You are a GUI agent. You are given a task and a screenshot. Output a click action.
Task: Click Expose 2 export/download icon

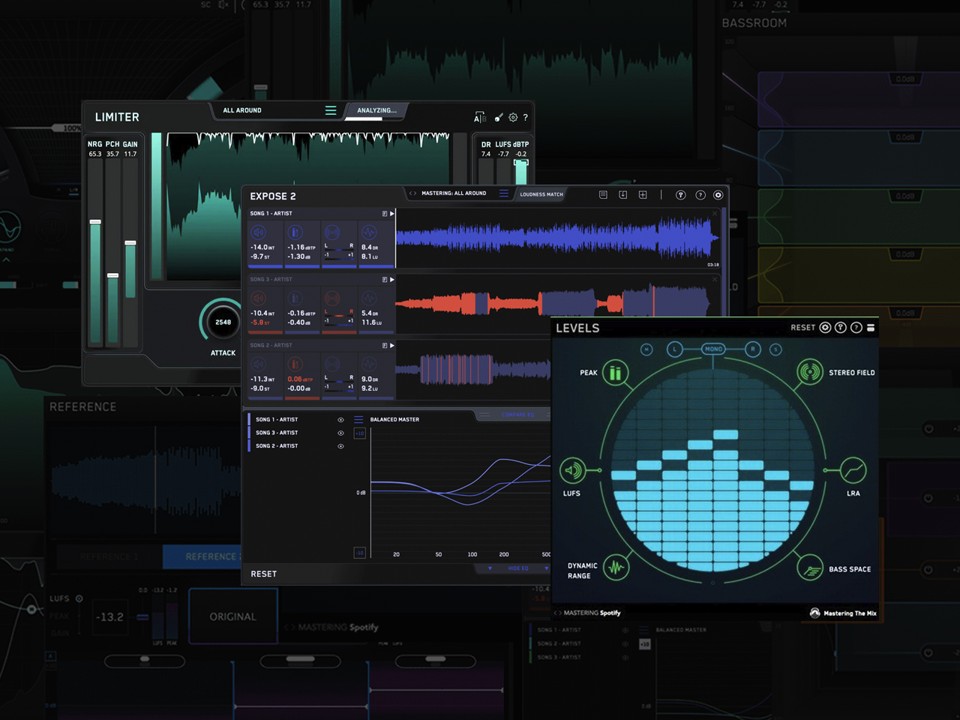point(623,195)
